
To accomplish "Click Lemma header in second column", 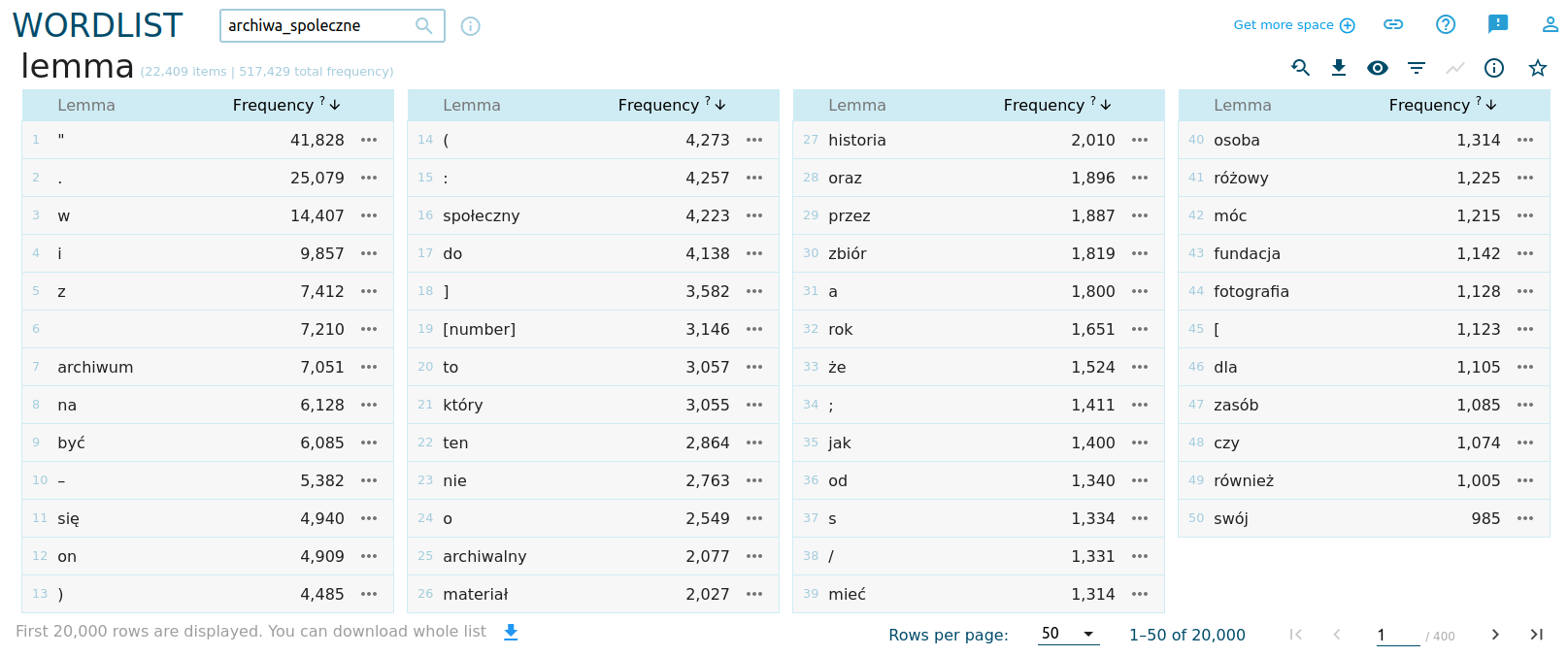I will coord(472,105).
